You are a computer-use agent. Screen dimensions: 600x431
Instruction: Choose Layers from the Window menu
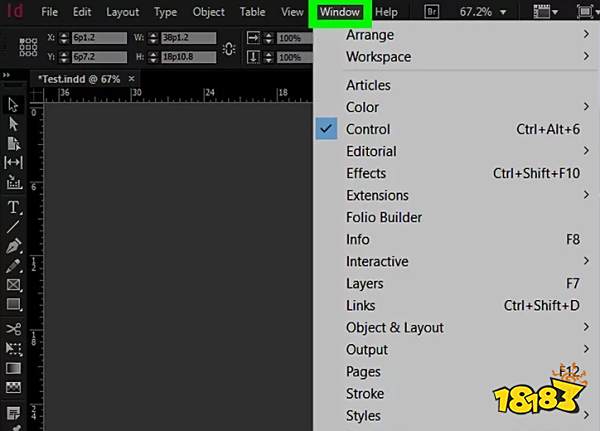coord(364,283)
